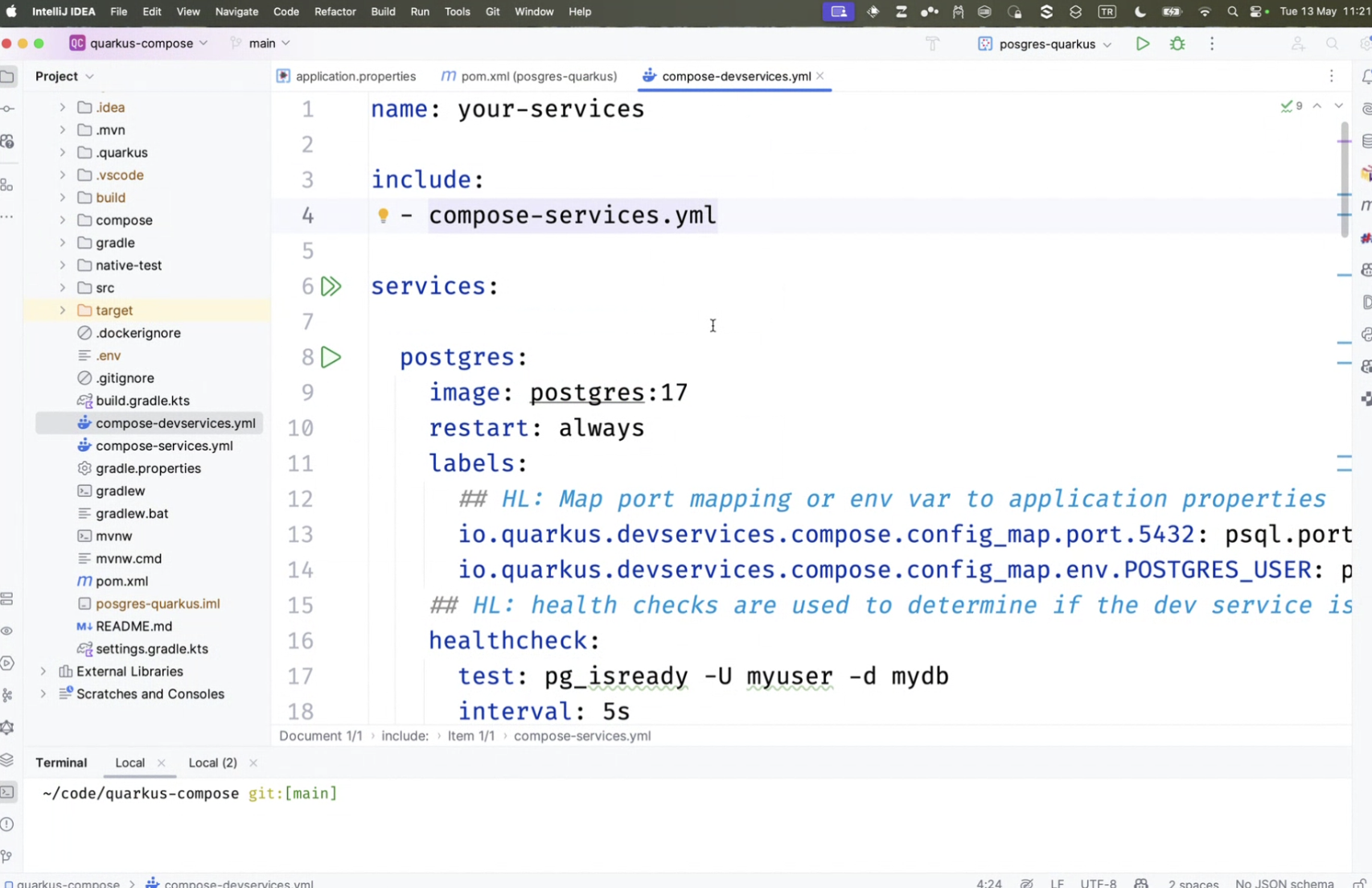
Task: Click the editor vertical scrollbar thumb
Action: pos(1344,179)
